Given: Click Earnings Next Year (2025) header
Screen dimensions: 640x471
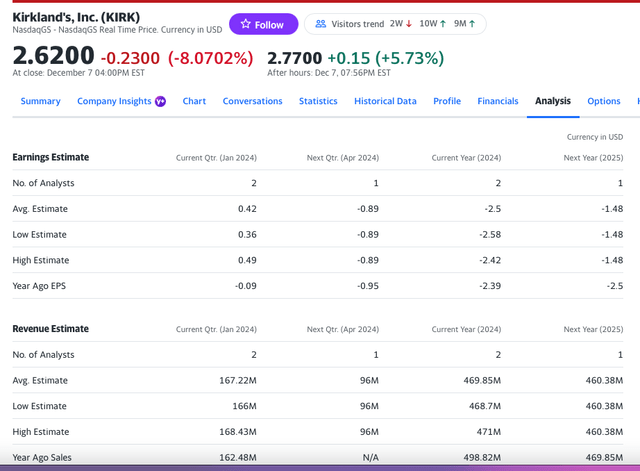Looking at the screenshot, I should coord(593,158).
